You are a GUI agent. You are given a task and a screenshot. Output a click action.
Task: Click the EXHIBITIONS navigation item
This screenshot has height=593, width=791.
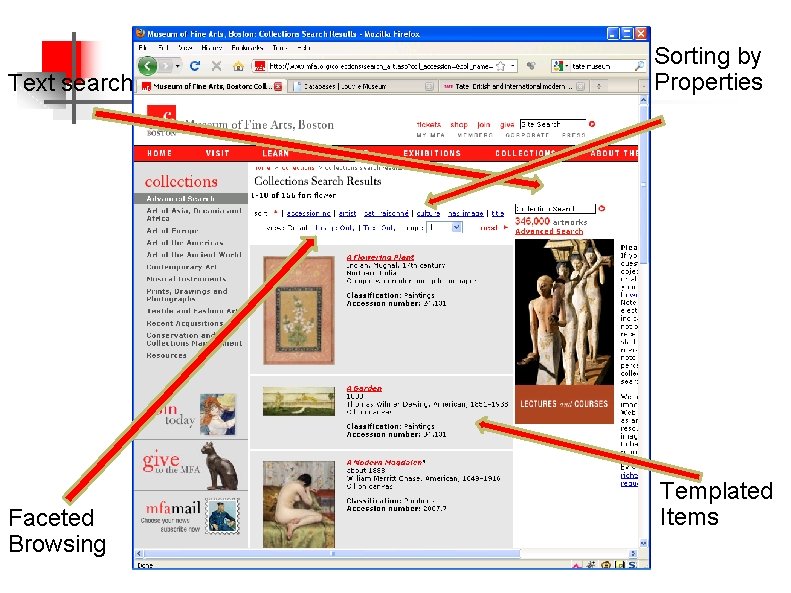tap(432, 153)
